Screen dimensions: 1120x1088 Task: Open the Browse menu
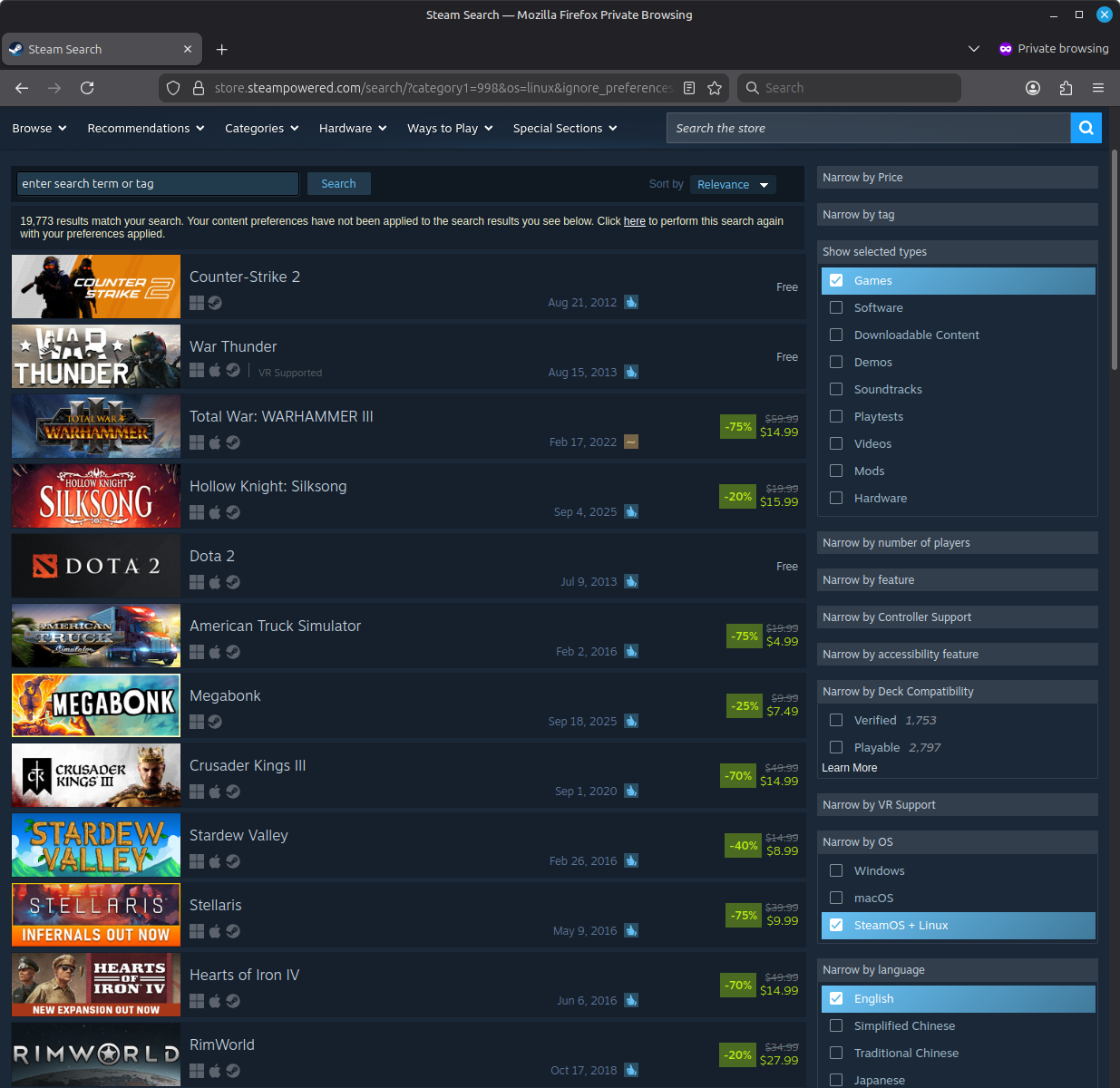(x=39, y=128)
